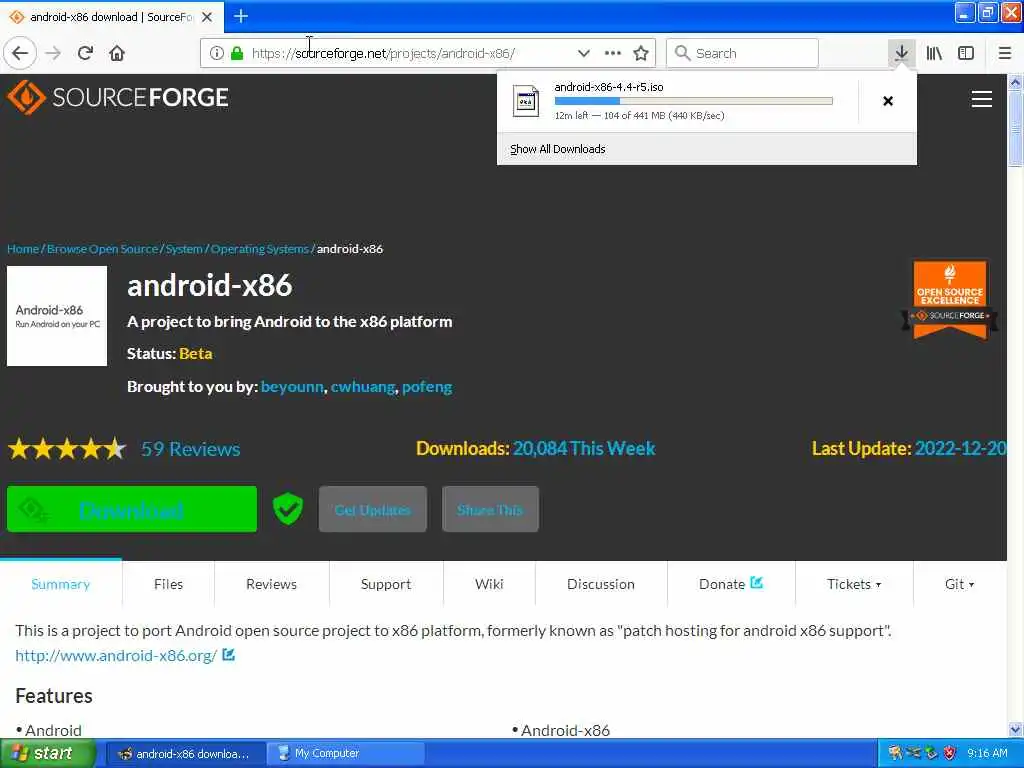
Task: Click the scrollbar up arrow
Action: 1015,82
